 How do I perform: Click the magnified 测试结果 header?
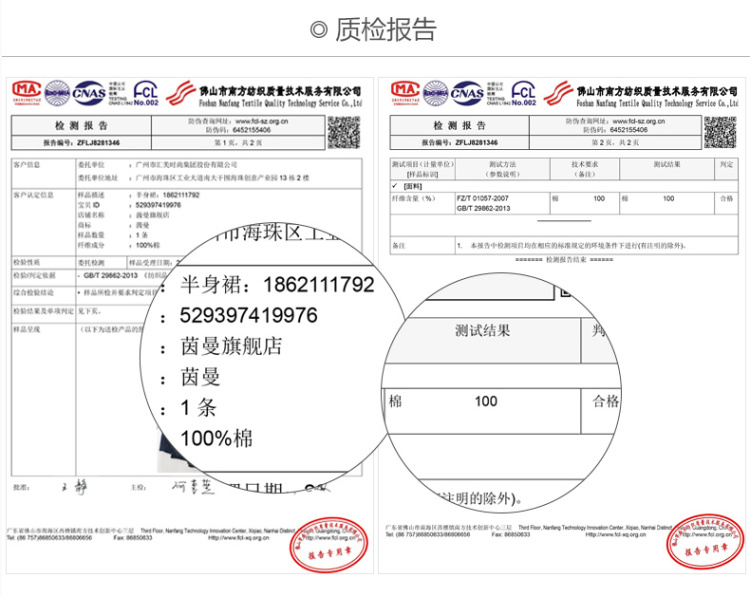click(x=483, y=331)
